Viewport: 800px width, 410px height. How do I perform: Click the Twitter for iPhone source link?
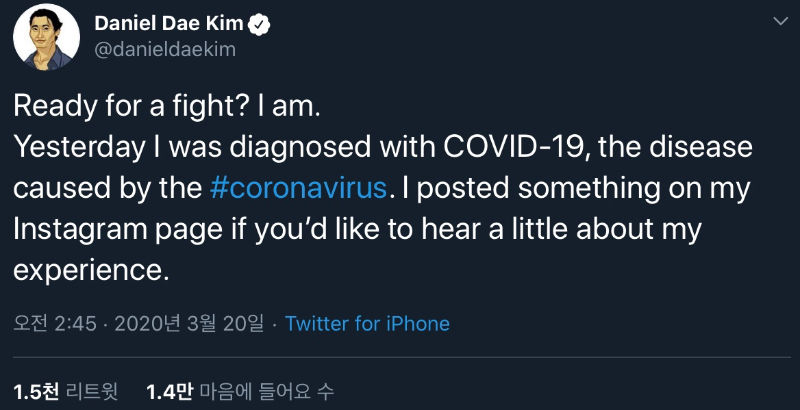click(x=367, y=323)
